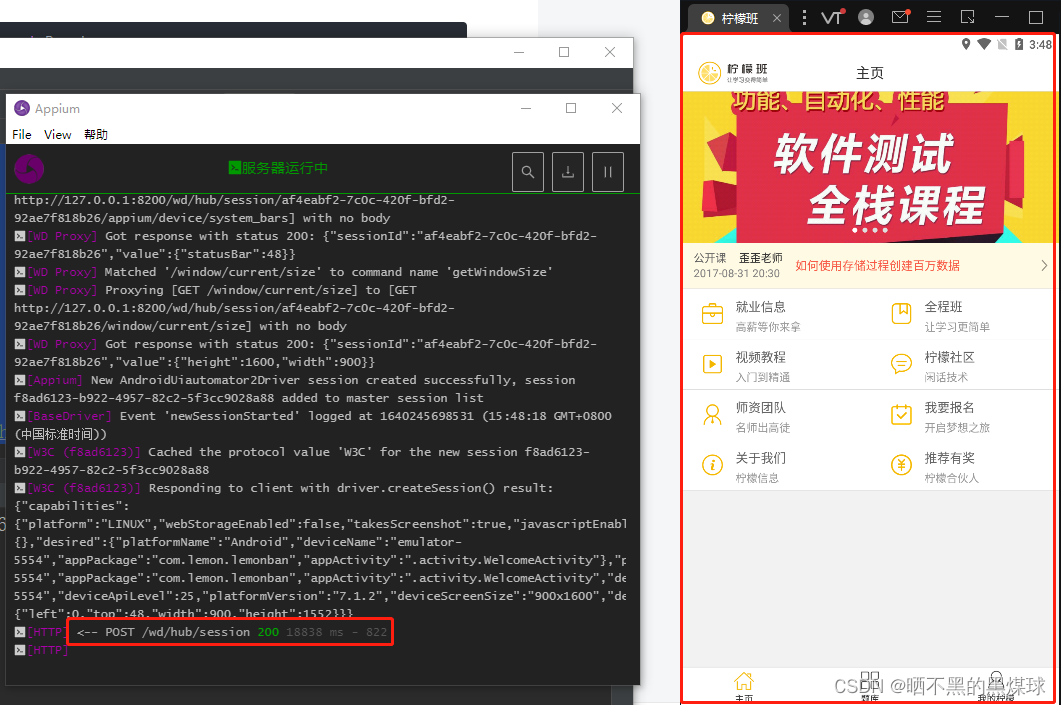Tap the 柠檬社区 chat bubble icon
This screenshot has height=705, width=1061.
coord(901,364)
